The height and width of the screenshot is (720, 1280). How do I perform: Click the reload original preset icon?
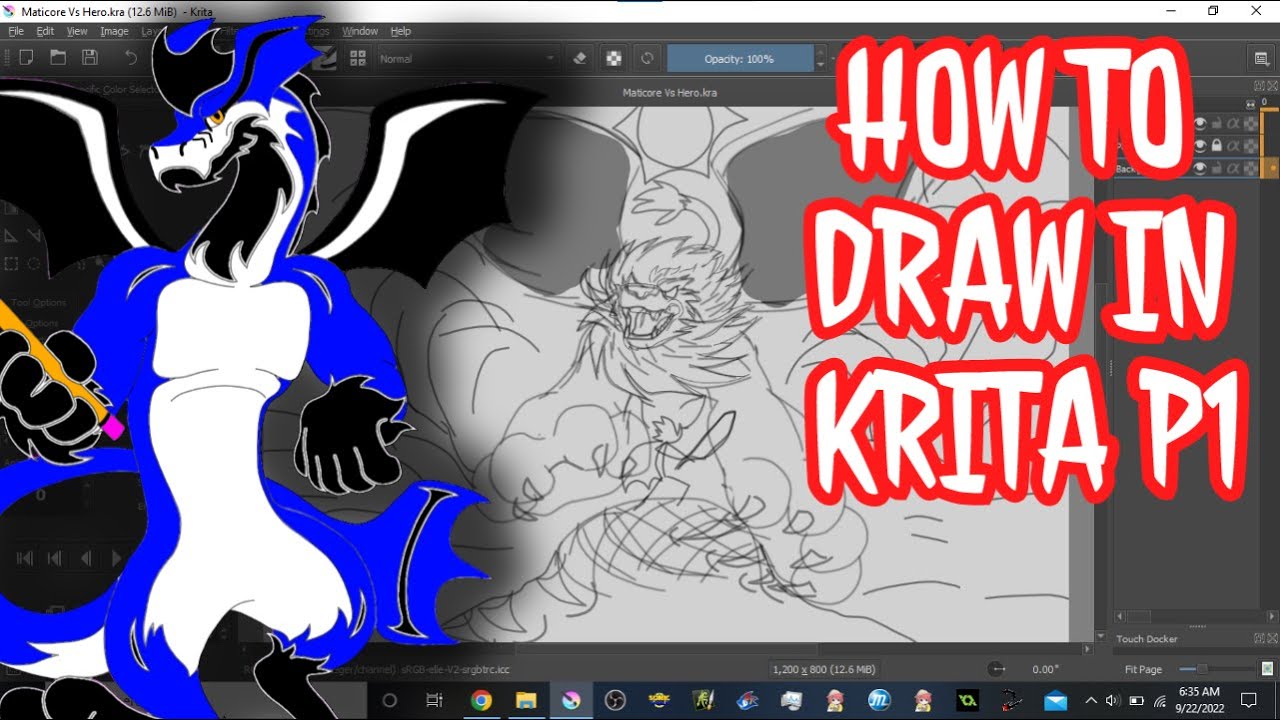point(646,58)
